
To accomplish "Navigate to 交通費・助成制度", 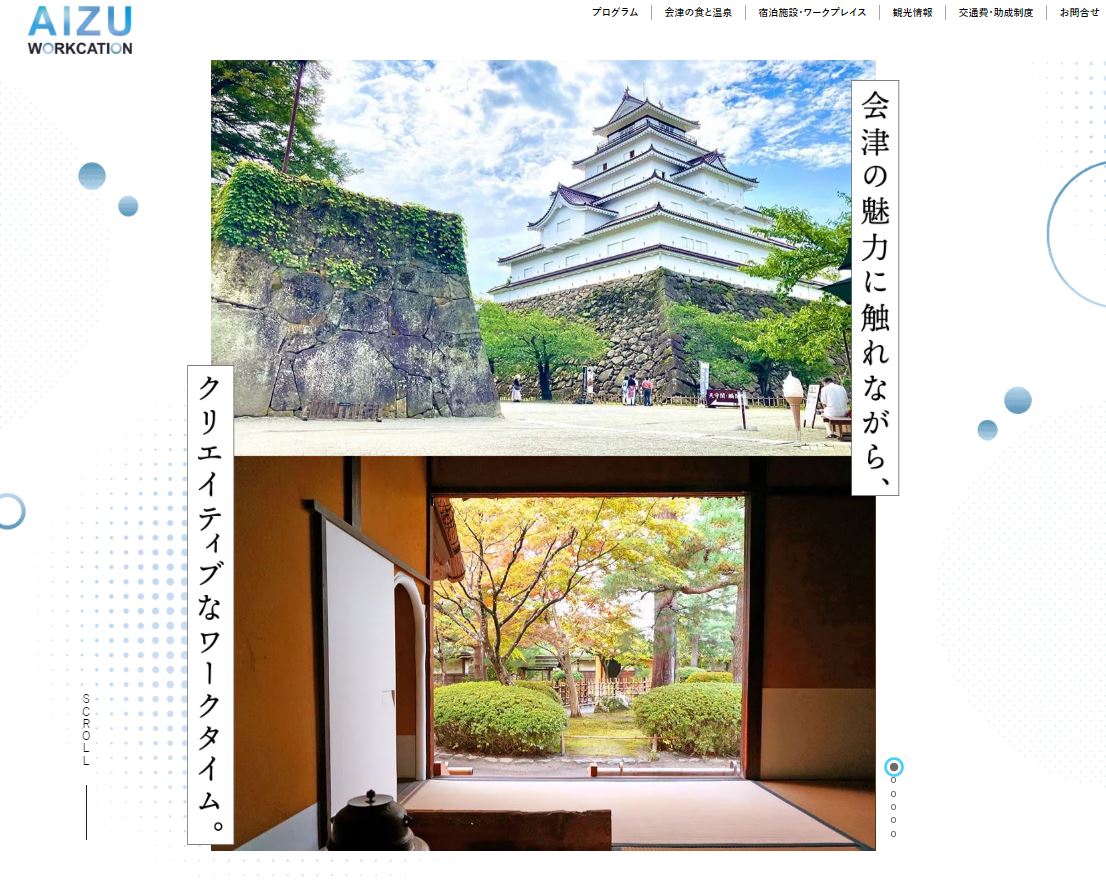I will (x=995, y=13).
